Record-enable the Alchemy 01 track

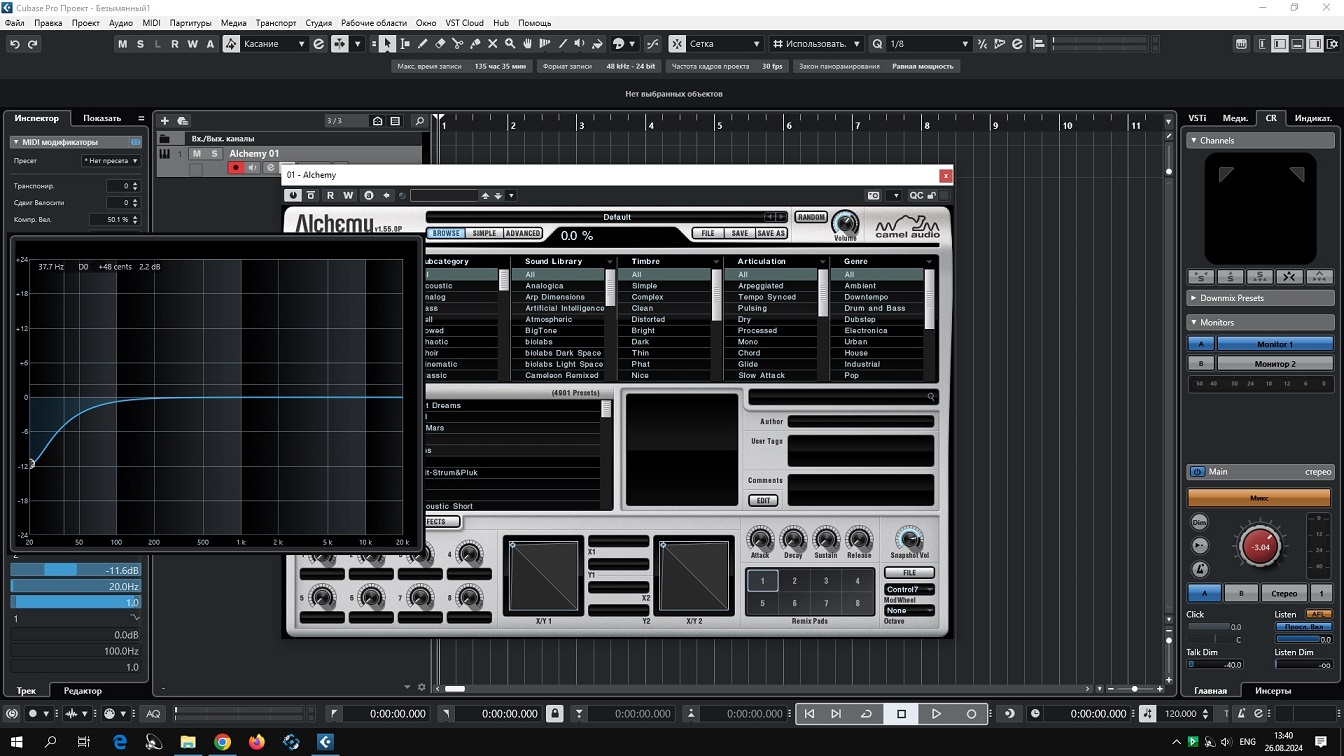pos(236,168)
